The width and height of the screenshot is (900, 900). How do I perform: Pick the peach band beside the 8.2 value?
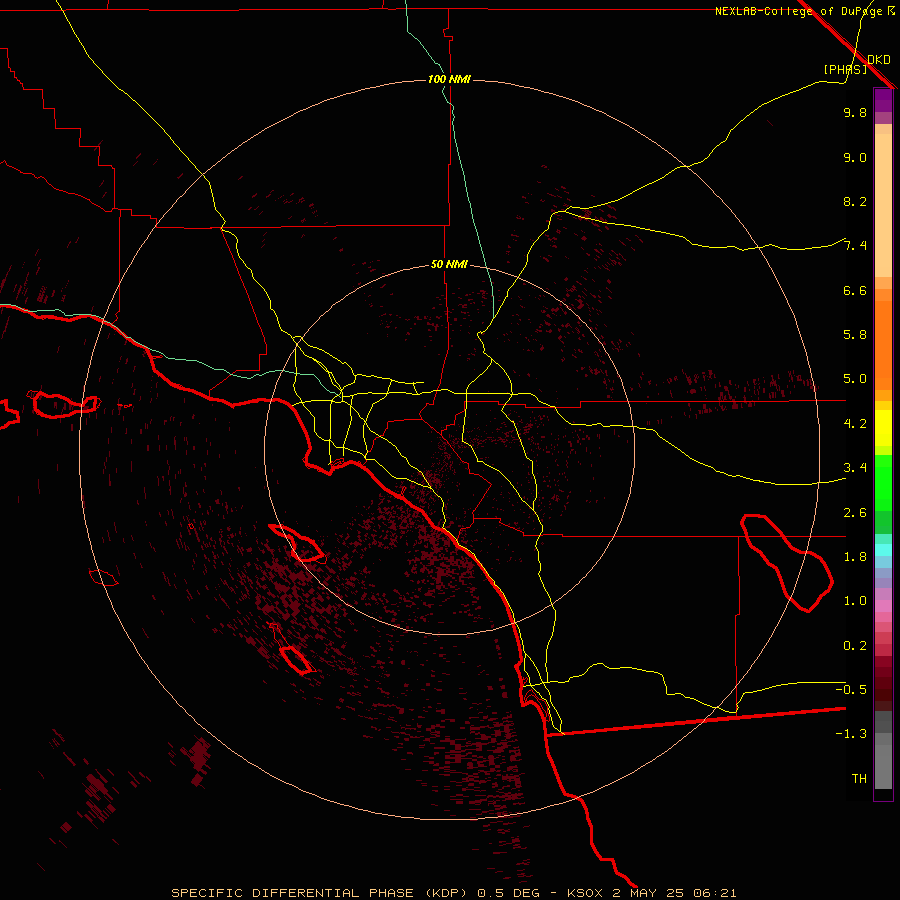pos(883,205)
